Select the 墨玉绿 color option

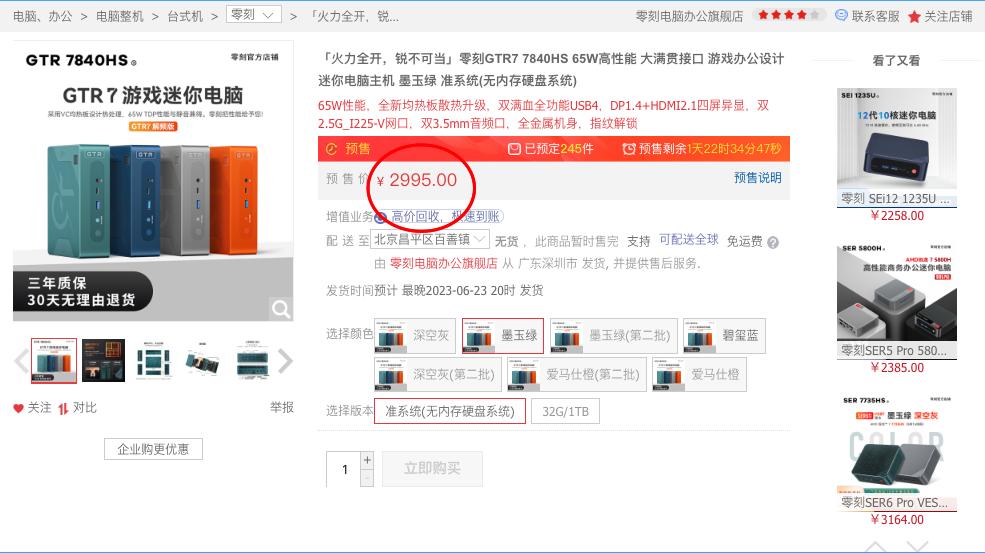point(503,336)
